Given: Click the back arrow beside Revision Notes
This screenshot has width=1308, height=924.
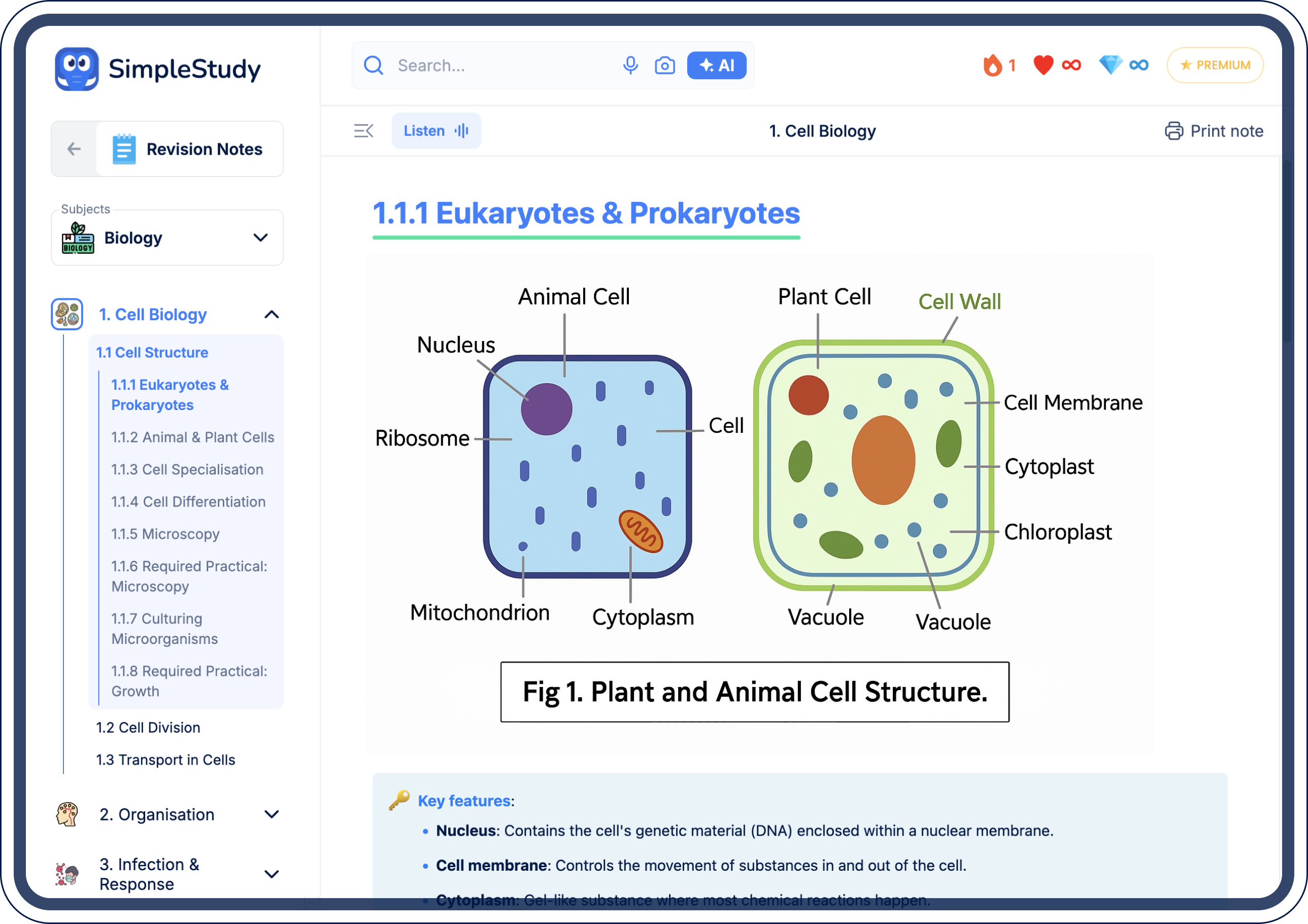Looking at the screenshot, I should pos(74,149).
